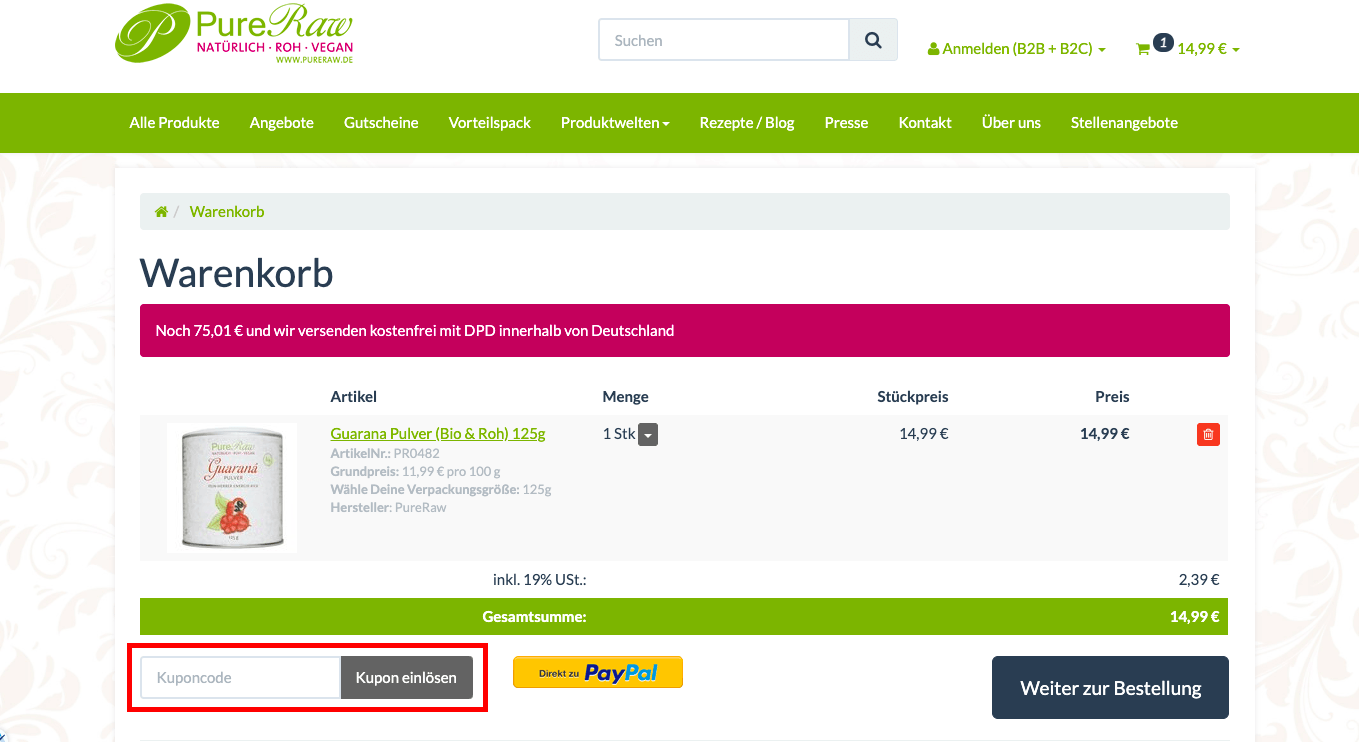This screenshot has width=1359, height=742.
Task: Remove Guarana Pulver with trash icon
Action: coord(1208,434)
